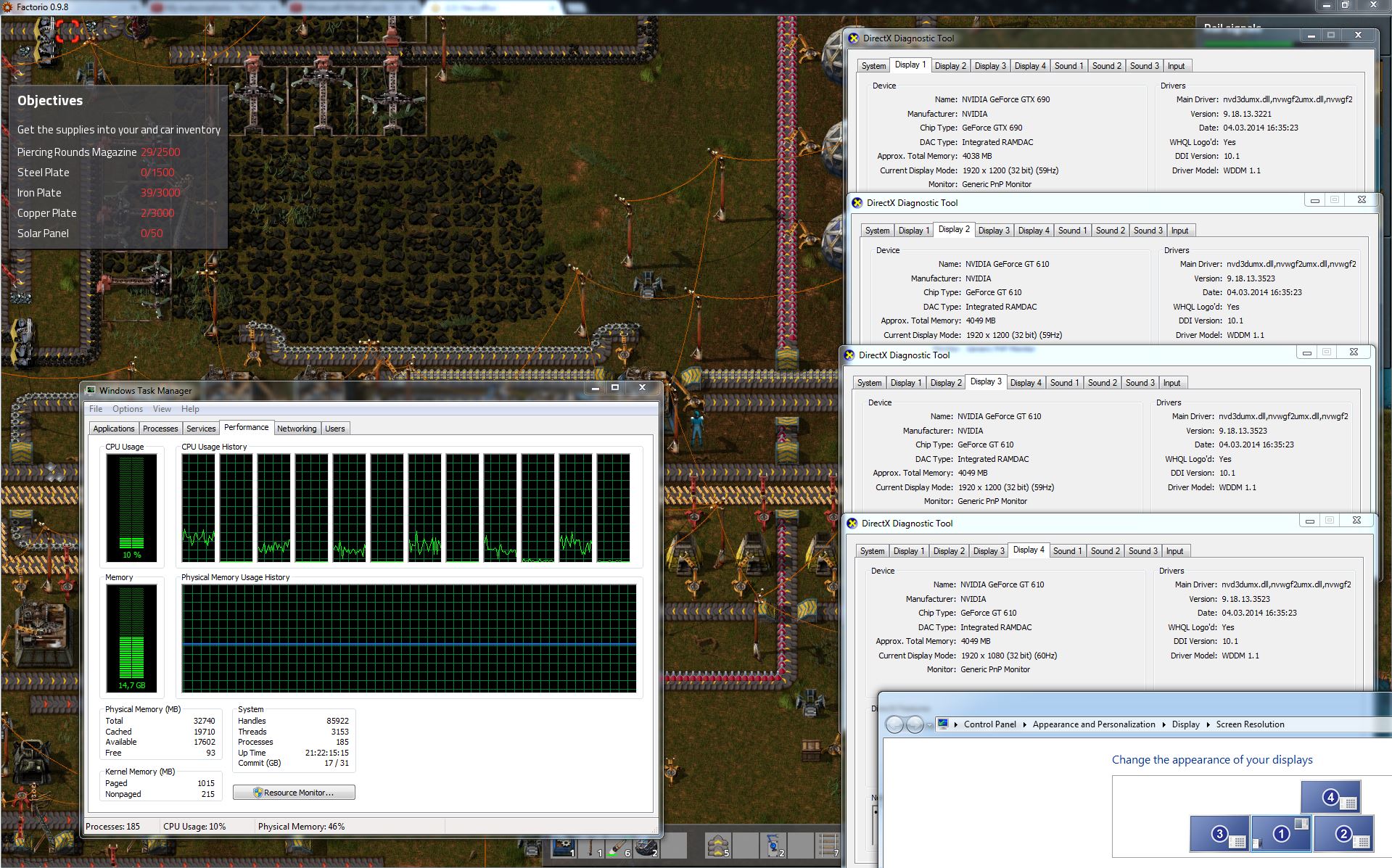Image resolution: width=1392 pixels, height=868 pixels.
Task: Open Display 4 tab in topmost DirectX window
Action: 1030,66
